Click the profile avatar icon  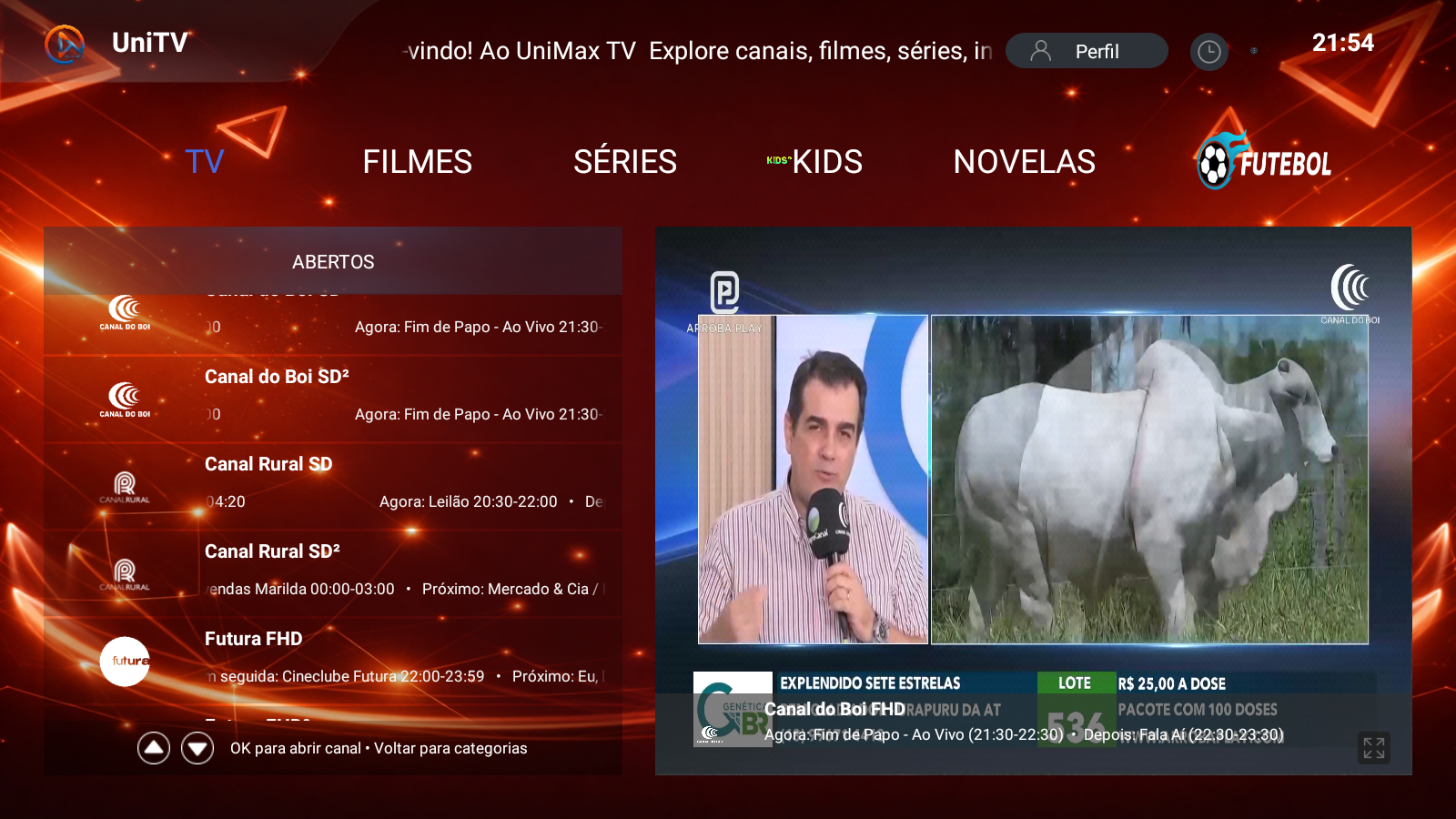click(1040, 51)
